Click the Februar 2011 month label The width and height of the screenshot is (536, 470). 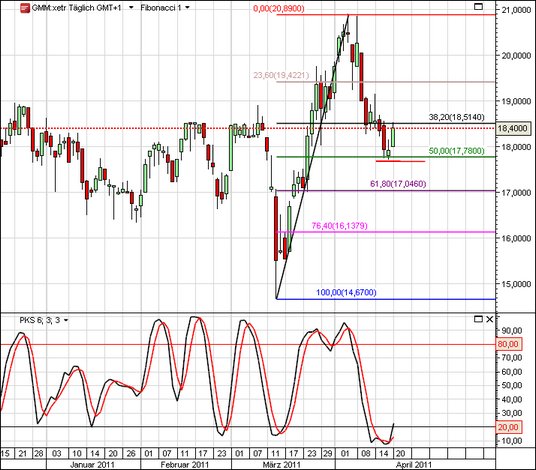(x=185, y=465)
